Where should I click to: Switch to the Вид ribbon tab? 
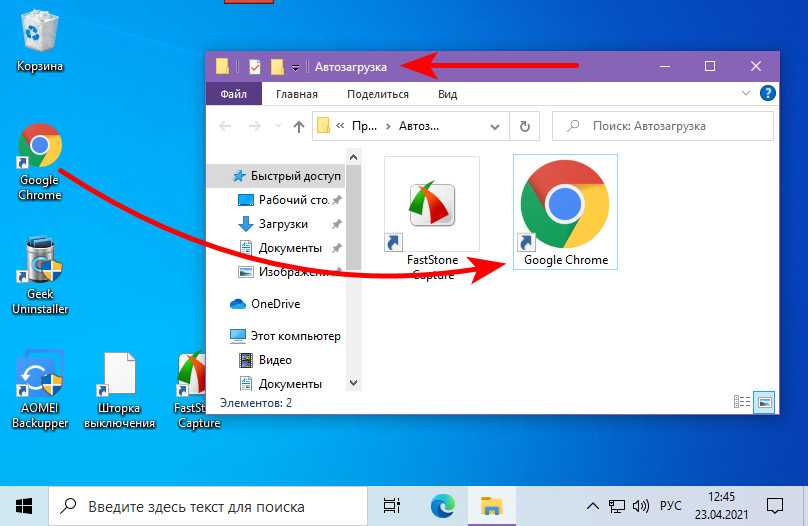pos(447,94)
